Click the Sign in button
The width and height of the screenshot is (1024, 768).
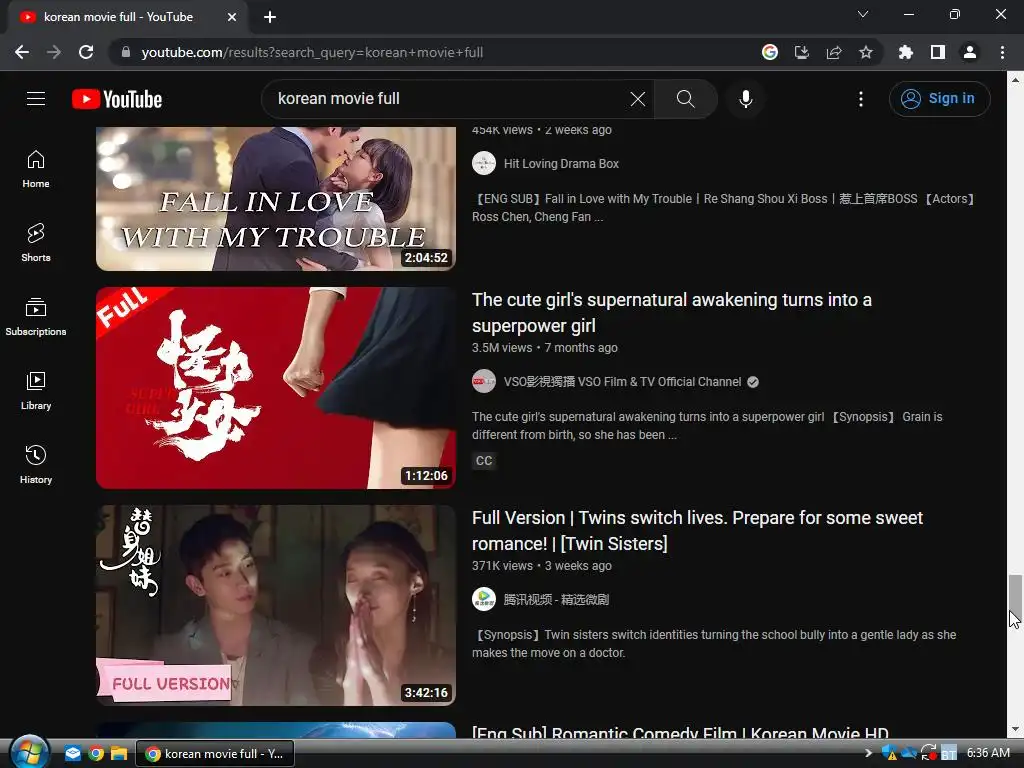tap(940, 99)
